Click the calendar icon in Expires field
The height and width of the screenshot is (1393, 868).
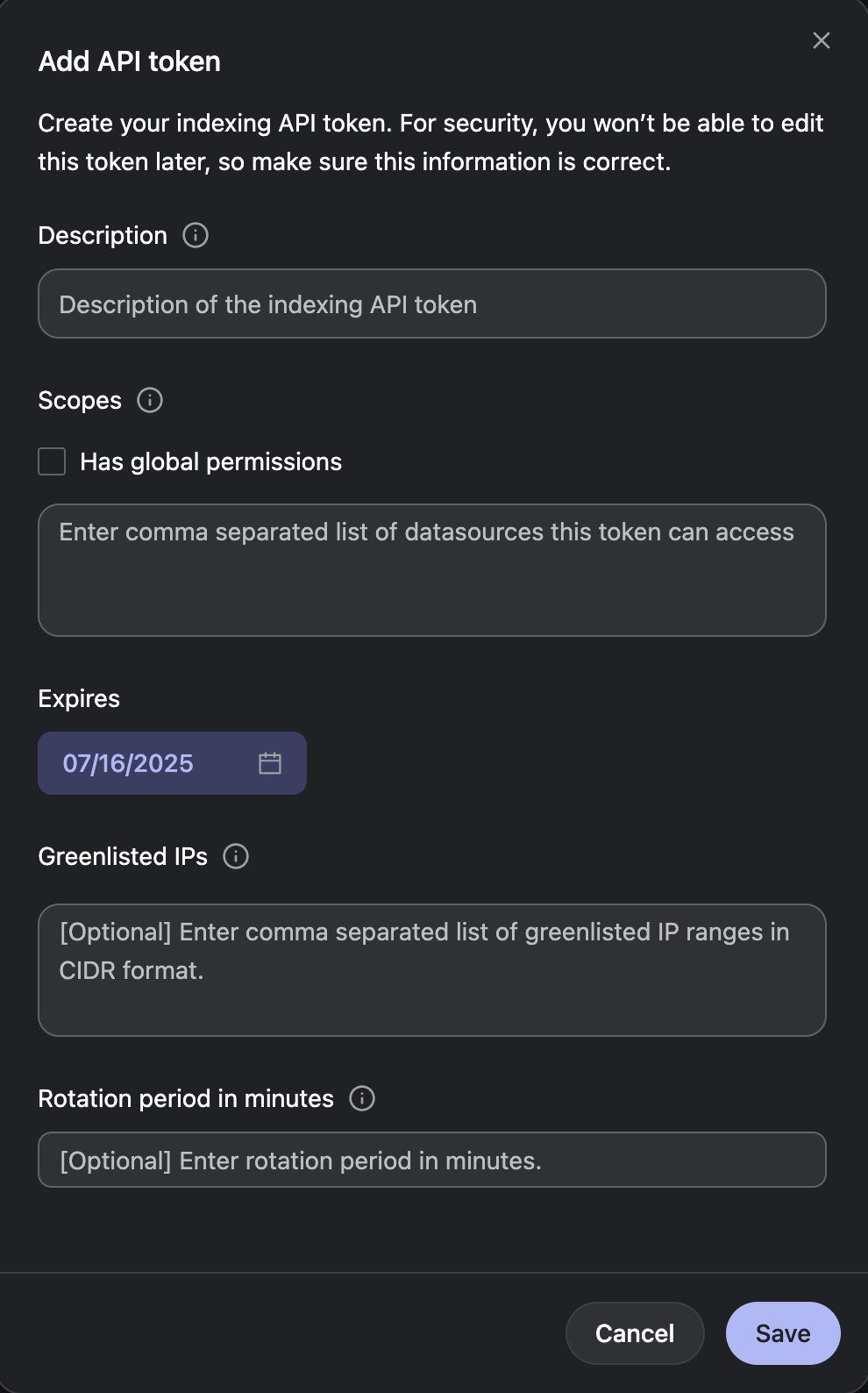pyautogui.click(x=270, y=763)
